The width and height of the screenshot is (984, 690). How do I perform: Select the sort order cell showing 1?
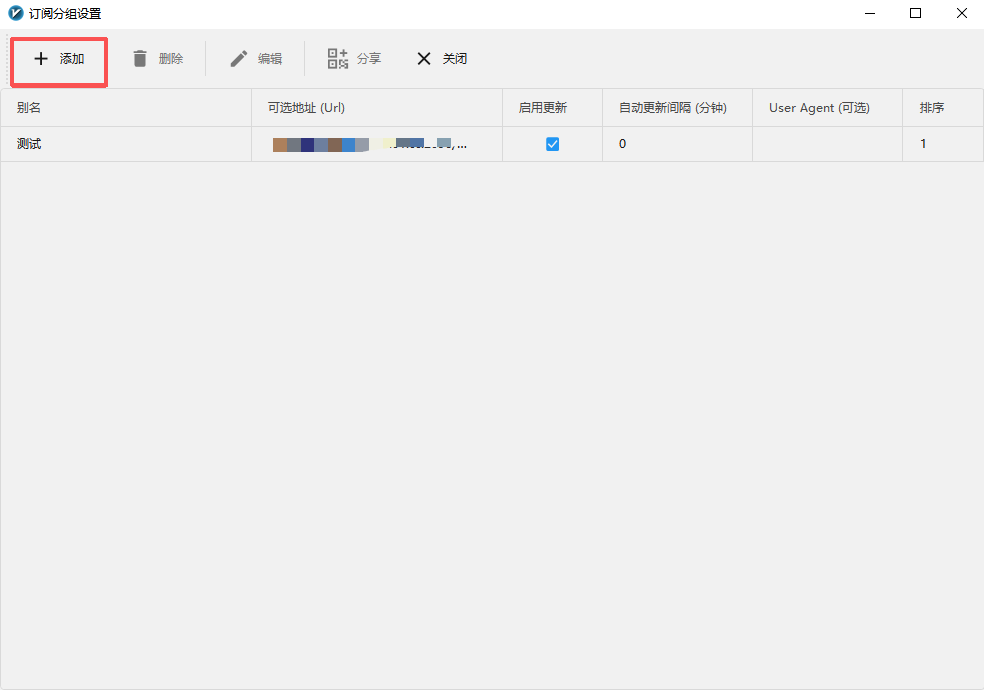pyautogui.click(x=923, y=144)
